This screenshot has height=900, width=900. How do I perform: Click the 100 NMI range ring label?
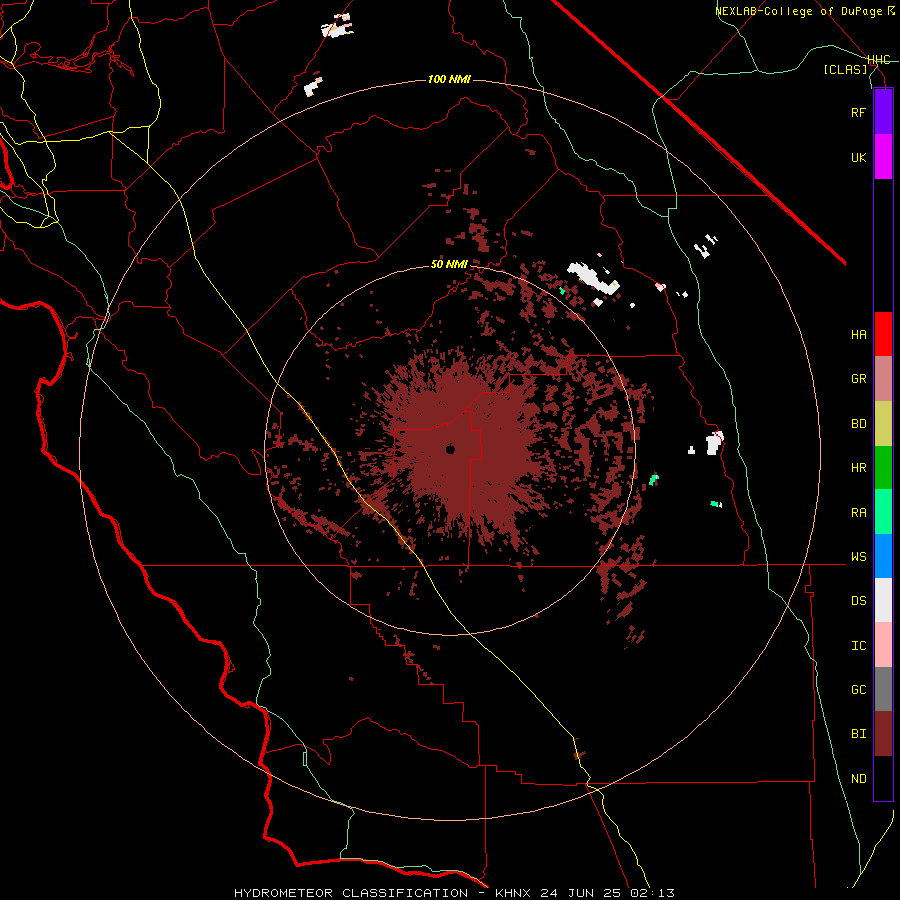click(449, 79)
